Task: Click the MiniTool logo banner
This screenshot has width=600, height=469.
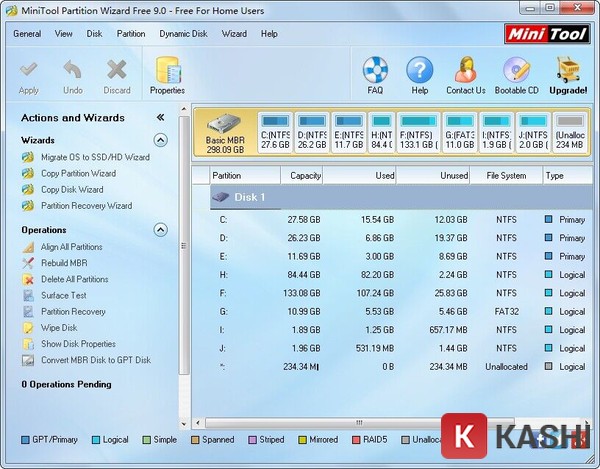Action: (x=547, y=34)
